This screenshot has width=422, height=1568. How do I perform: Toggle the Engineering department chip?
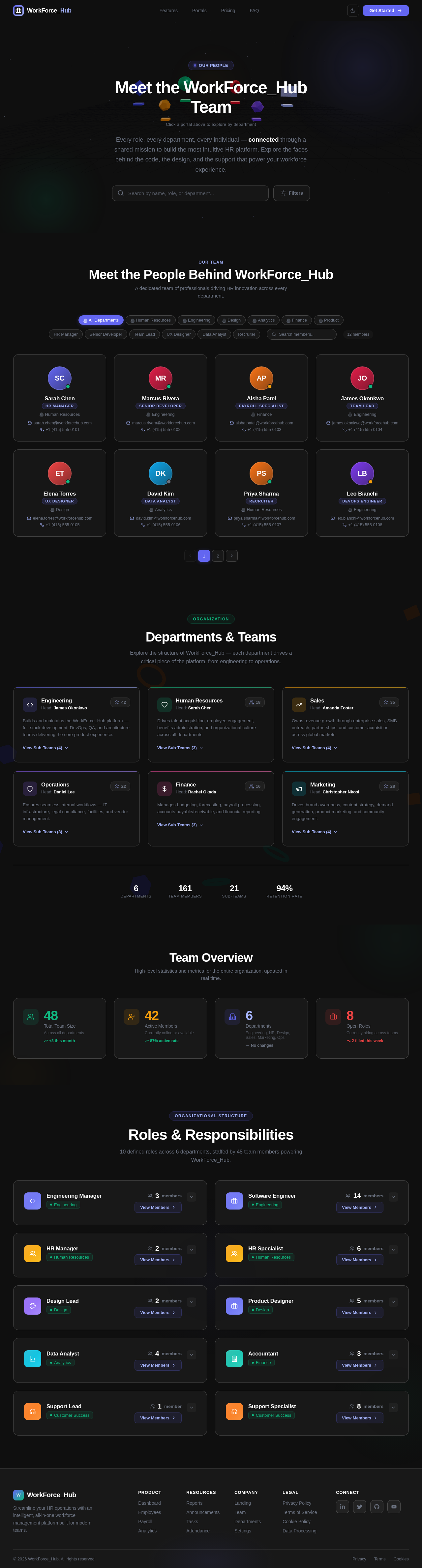click(x=196, y=320)
